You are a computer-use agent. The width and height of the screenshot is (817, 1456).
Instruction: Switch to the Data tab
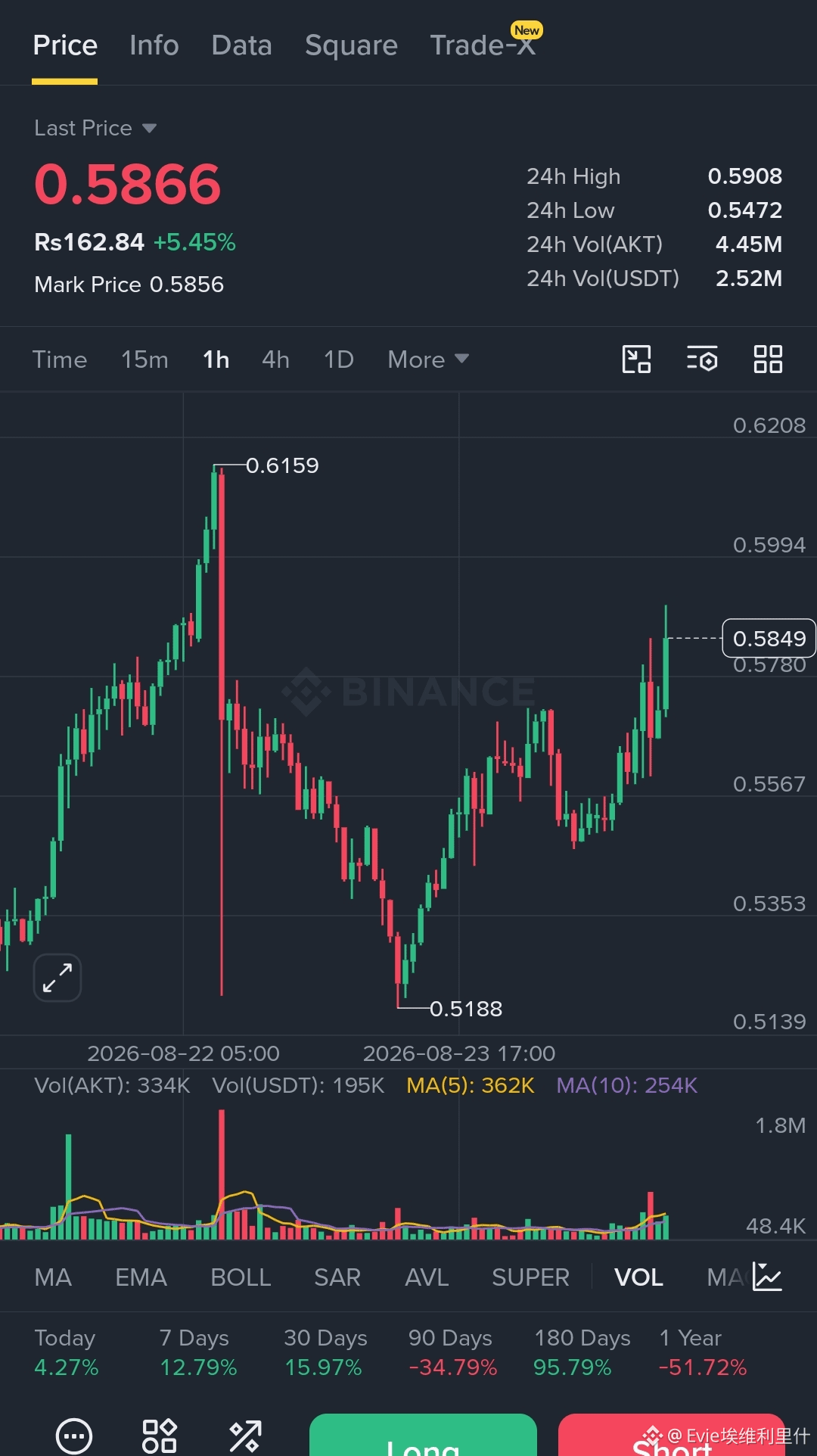click(241, 45)
